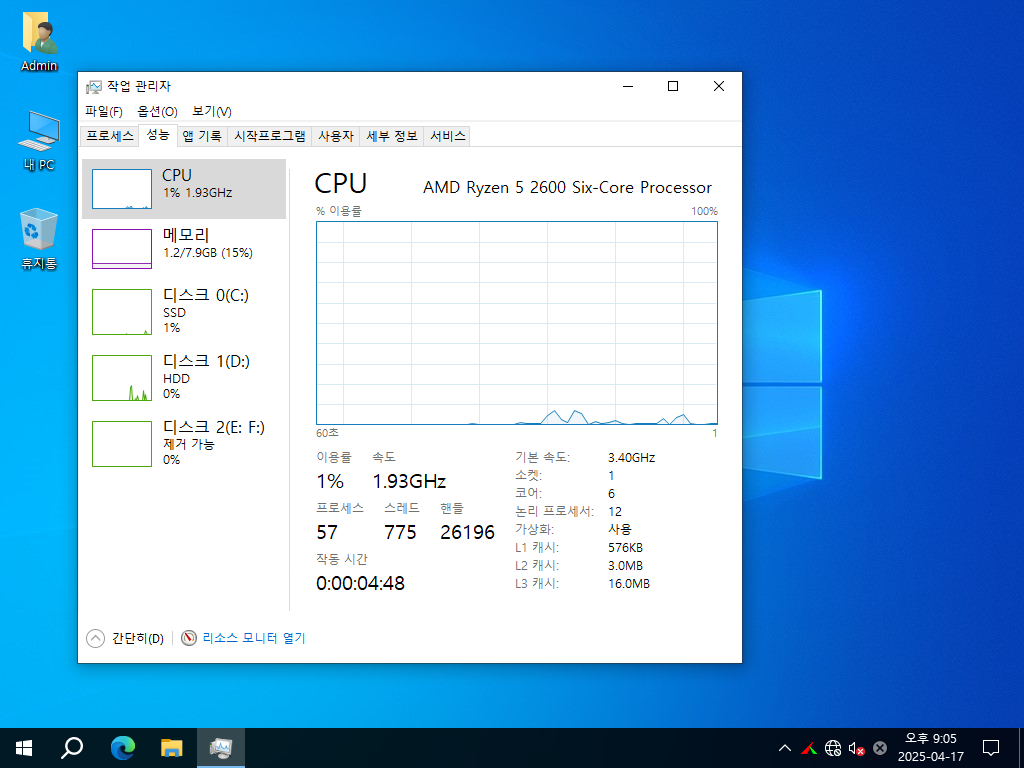Image resolution: width=1024 pixels, height=768 pixels.
Task: Switch to the 세부 정보 tab
Action: click(392, 136)
